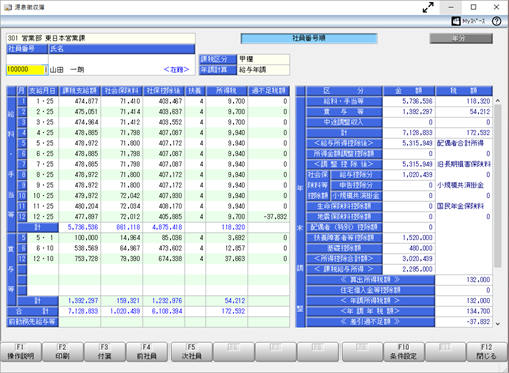Click the 課税支給額 column header
The image size is (509, 373).
80,91
